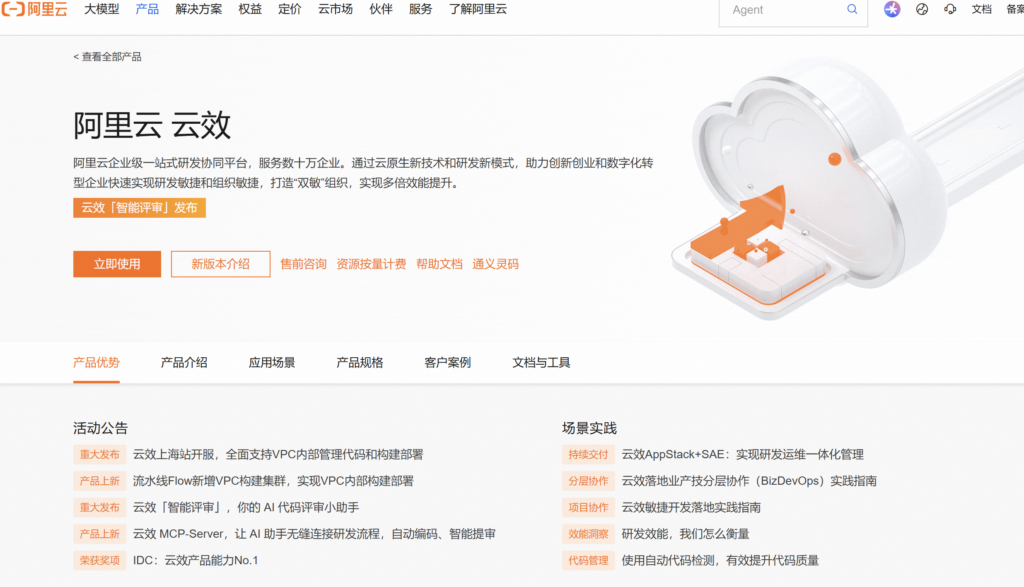Go back via 查看全部产品 link
The width and height of the screenshot is (1024, 587).
click(x=107, y=57)
